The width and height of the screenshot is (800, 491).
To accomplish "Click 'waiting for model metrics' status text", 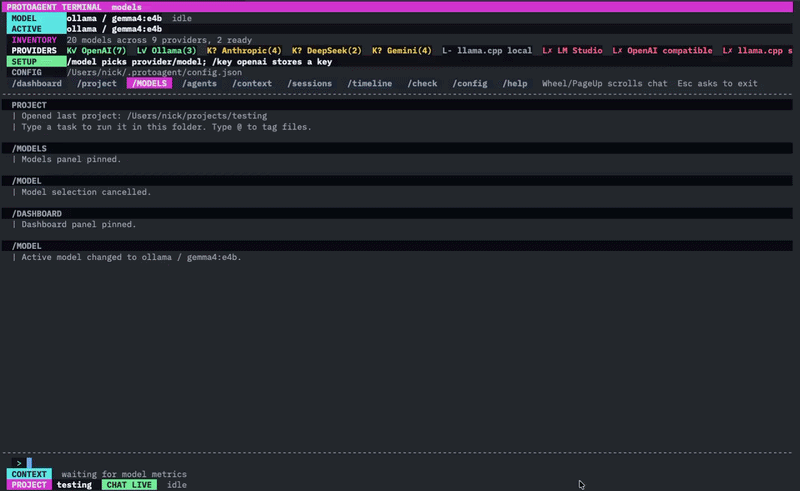I will click(x=124, y=474).
